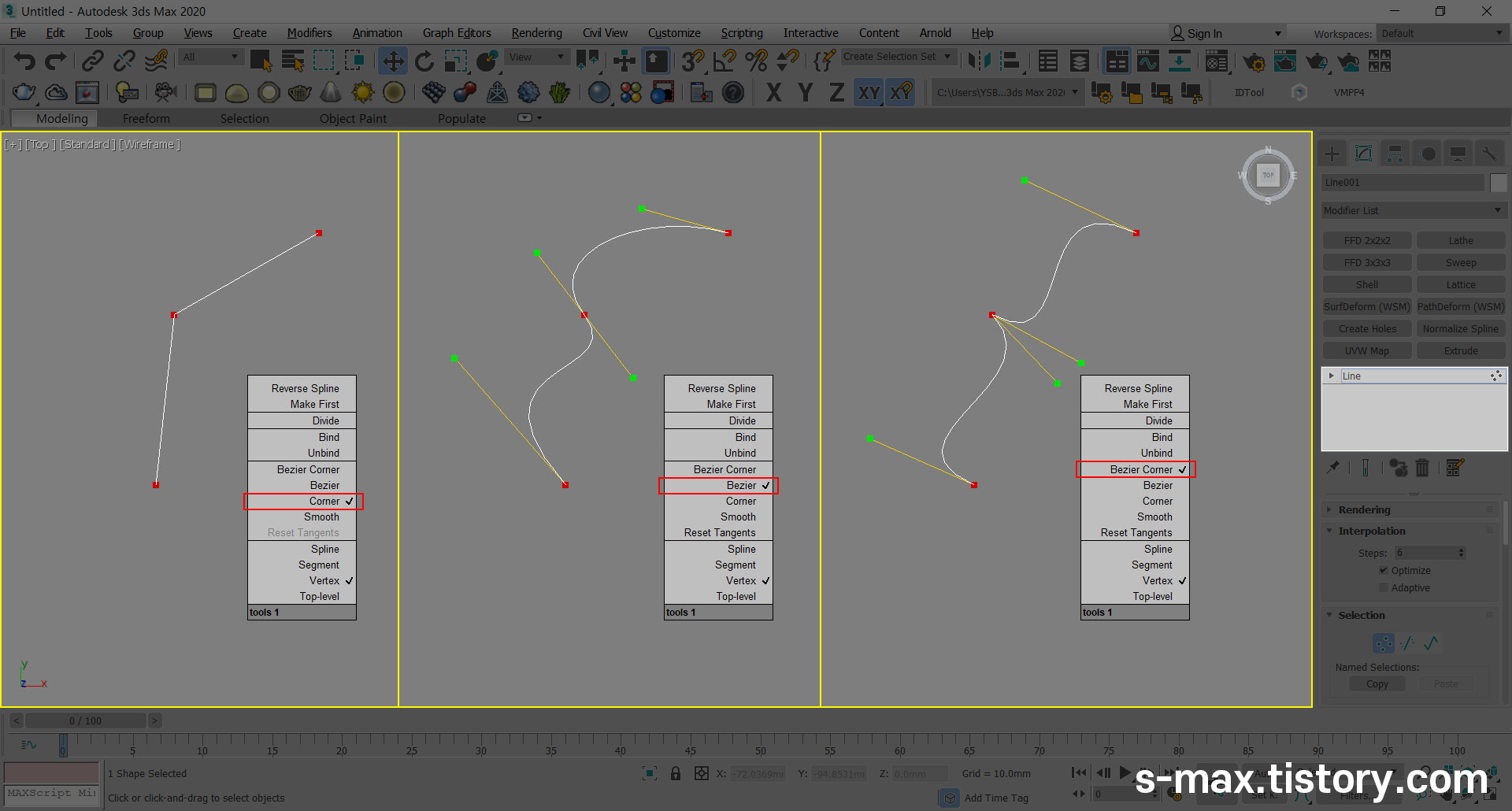
Task: Open the selection filter All dropdown
Action: tap(209, 57)
